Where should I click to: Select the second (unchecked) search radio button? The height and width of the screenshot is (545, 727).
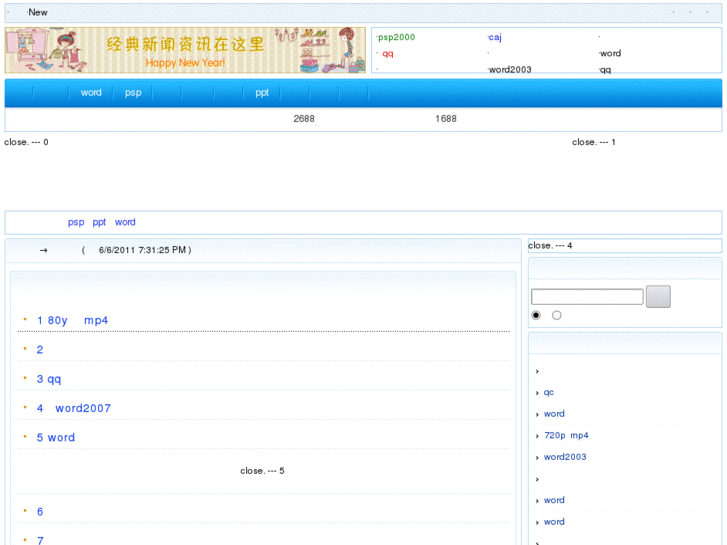point(557,315)
